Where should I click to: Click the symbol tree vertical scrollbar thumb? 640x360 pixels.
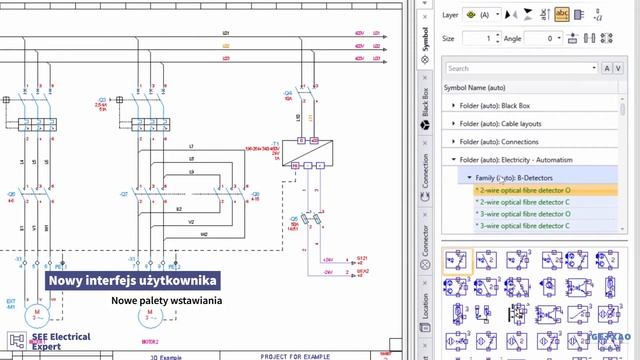pyautogui.click(x=622, y=109)
